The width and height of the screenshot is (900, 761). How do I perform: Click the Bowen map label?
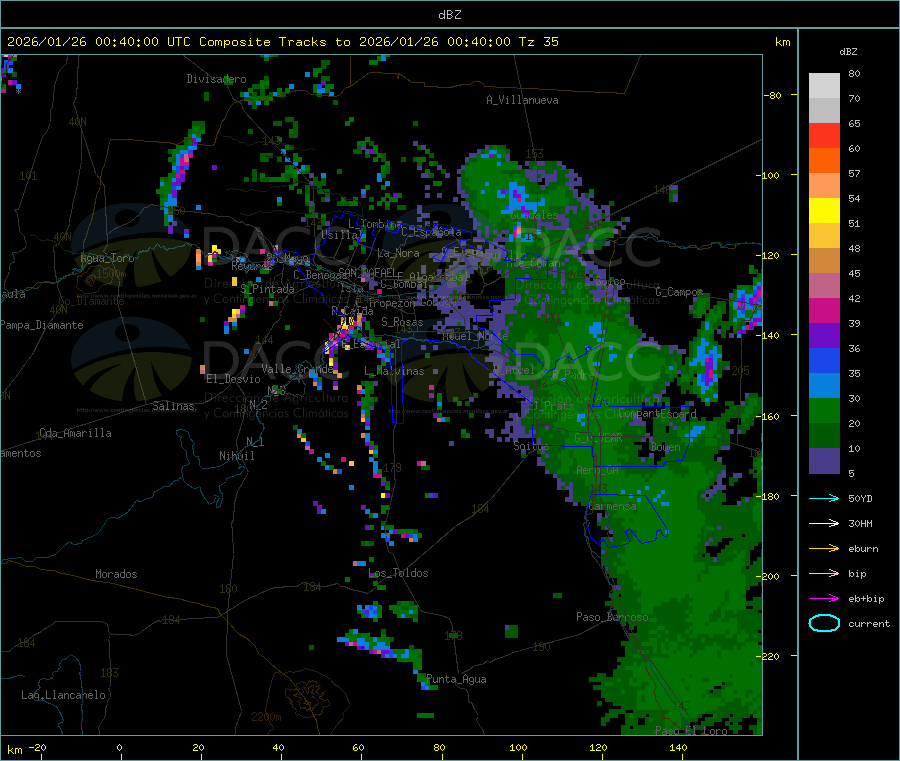pyautogui.click(x=666, y=446)
